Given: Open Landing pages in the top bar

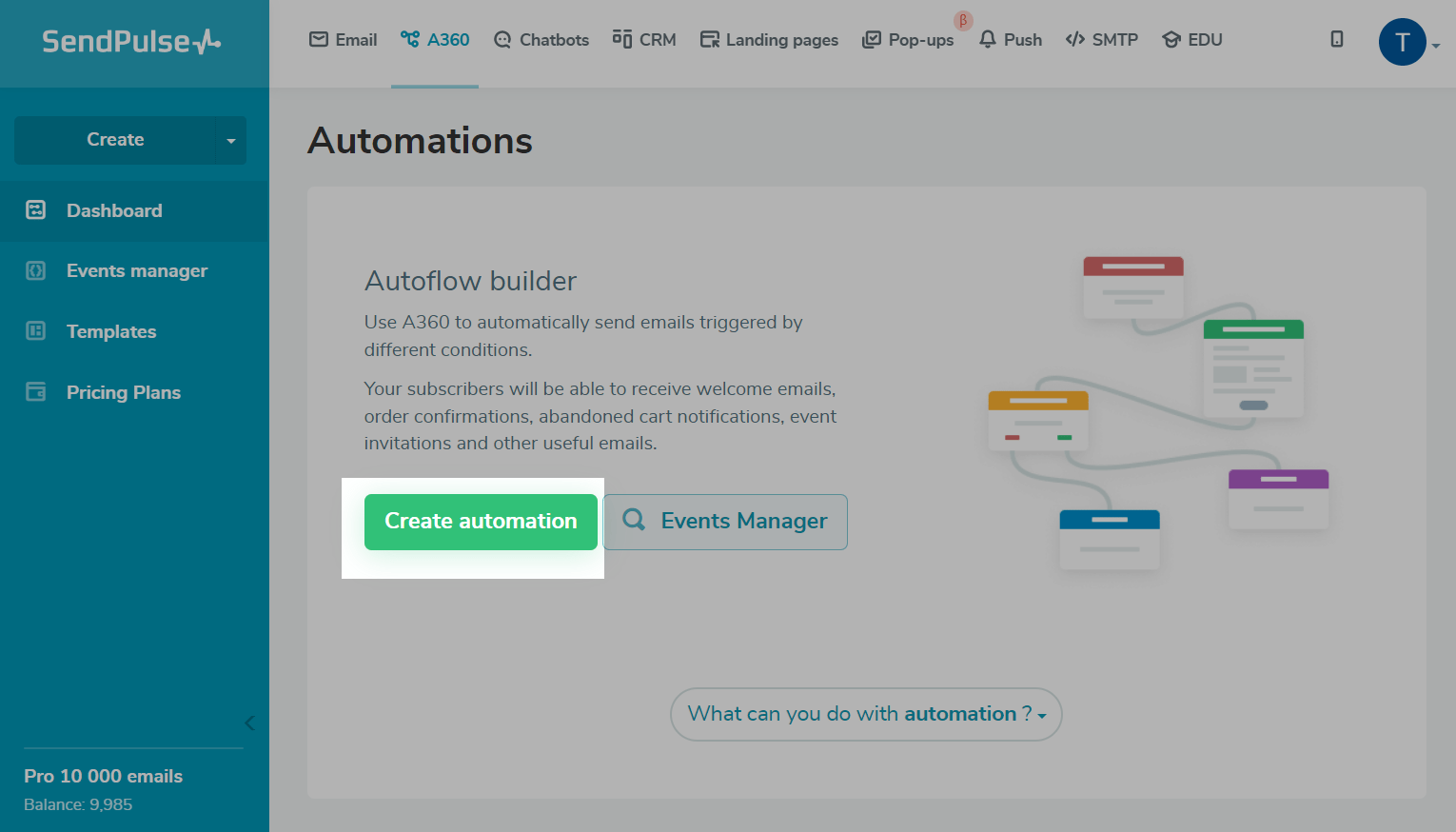Looking at the screenshot, I should (x=769, y=40).
